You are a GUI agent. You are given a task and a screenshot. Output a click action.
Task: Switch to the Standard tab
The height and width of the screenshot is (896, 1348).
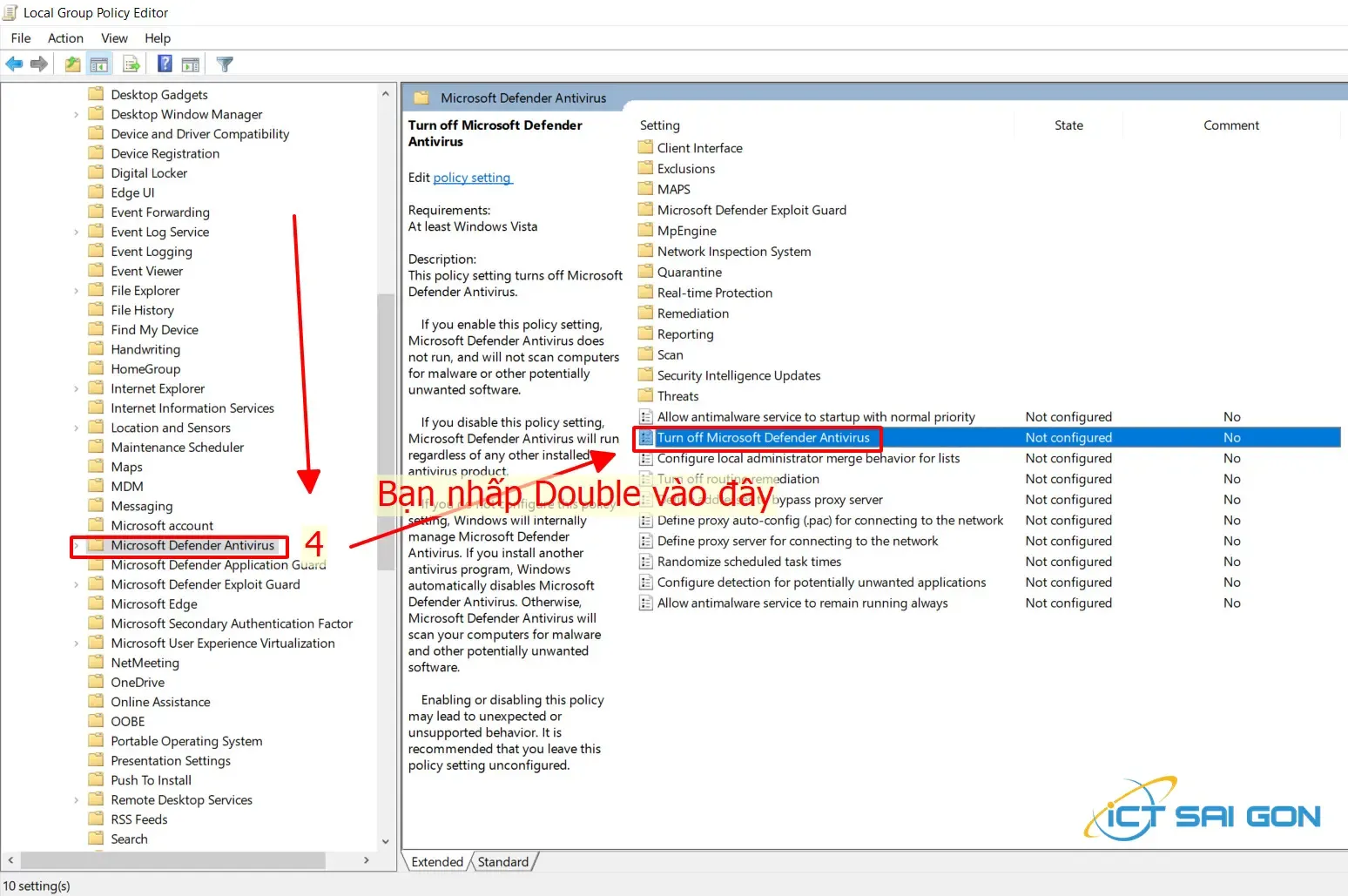coord(503,861)
